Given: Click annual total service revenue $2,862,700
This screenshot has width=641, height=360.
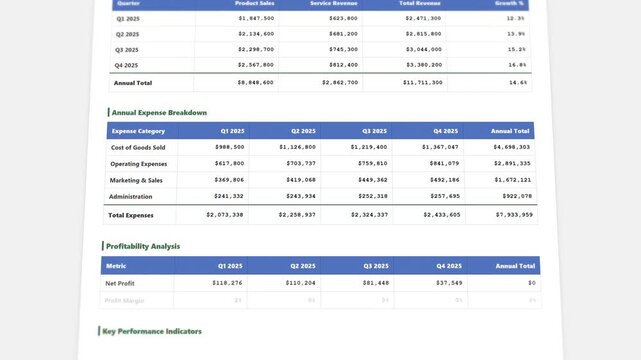Looking at the screenshot, I should (x=340, y=83).
